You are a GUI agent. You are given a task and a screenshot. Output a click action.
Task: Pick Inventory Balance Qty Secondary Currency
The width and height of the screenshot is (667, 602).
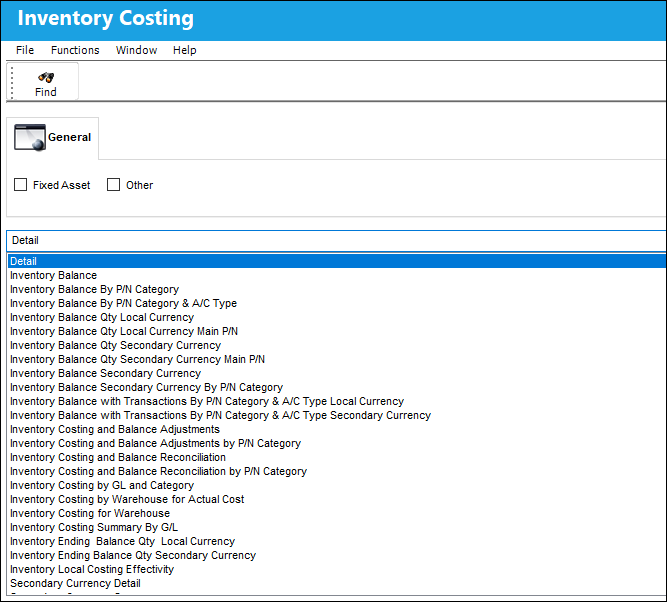pyautogui.click(x=336, y=345)
